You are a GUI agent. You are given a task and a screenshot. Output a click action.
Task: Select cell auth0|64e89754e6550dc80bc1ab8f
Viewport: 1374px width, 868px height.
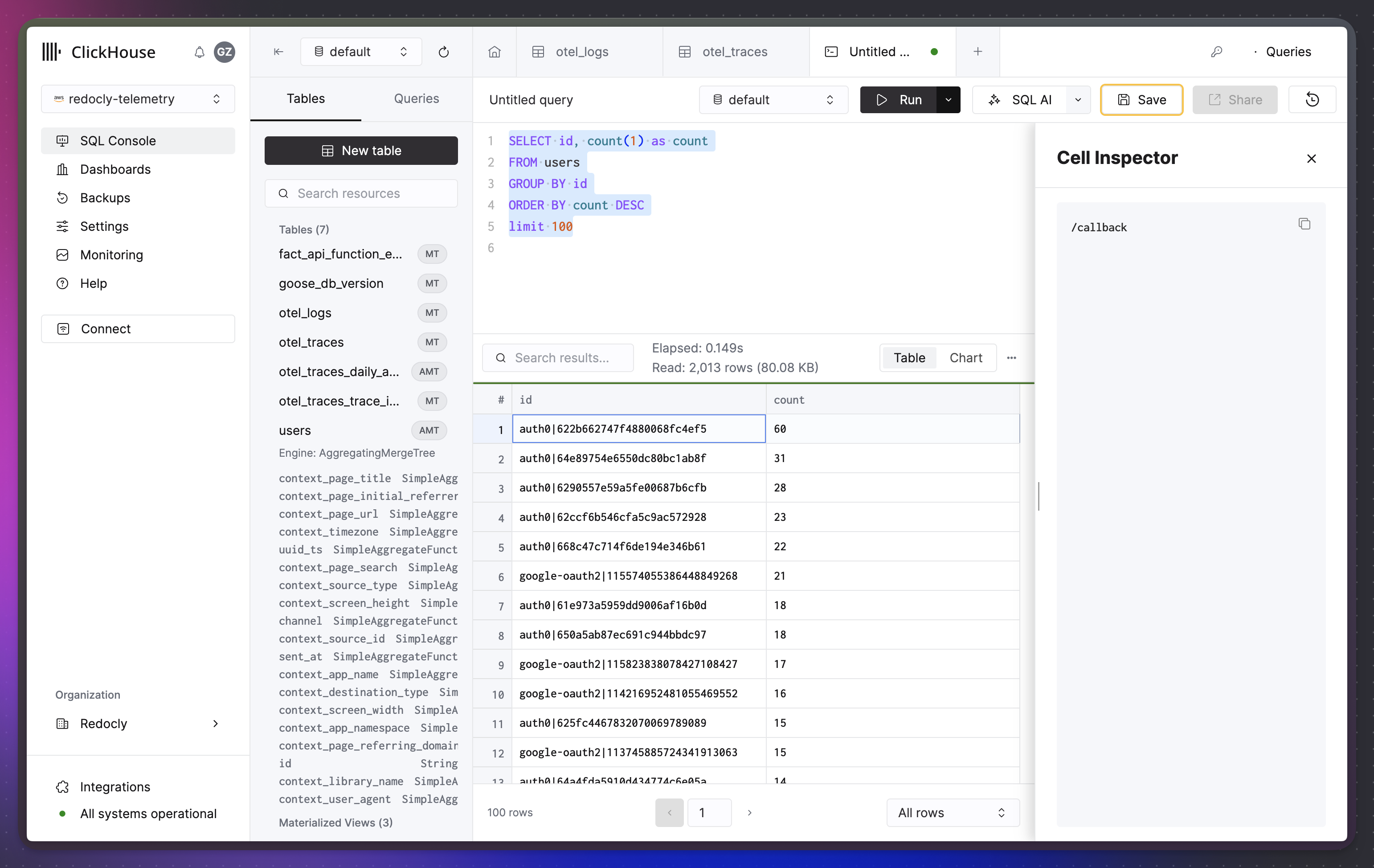pyautogui.click(x=638, y=458)
